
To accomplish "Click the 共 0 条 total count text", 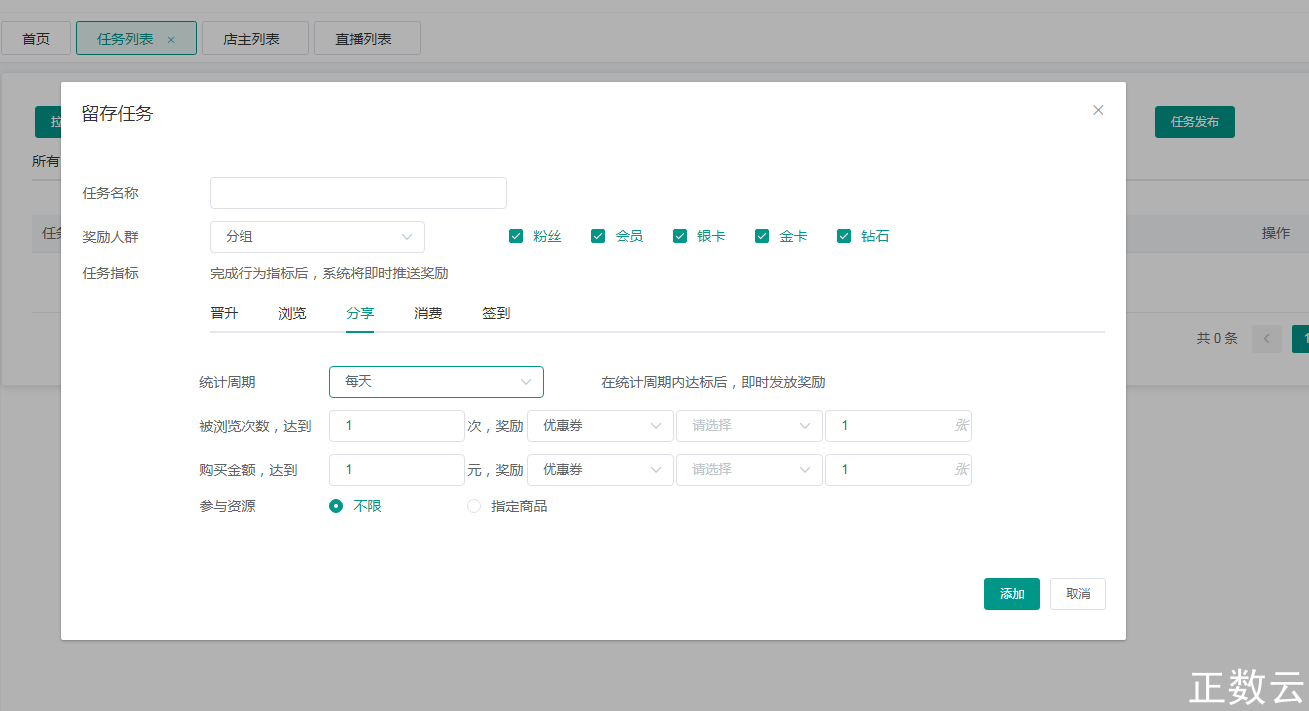I will (x=1217, y=338).
